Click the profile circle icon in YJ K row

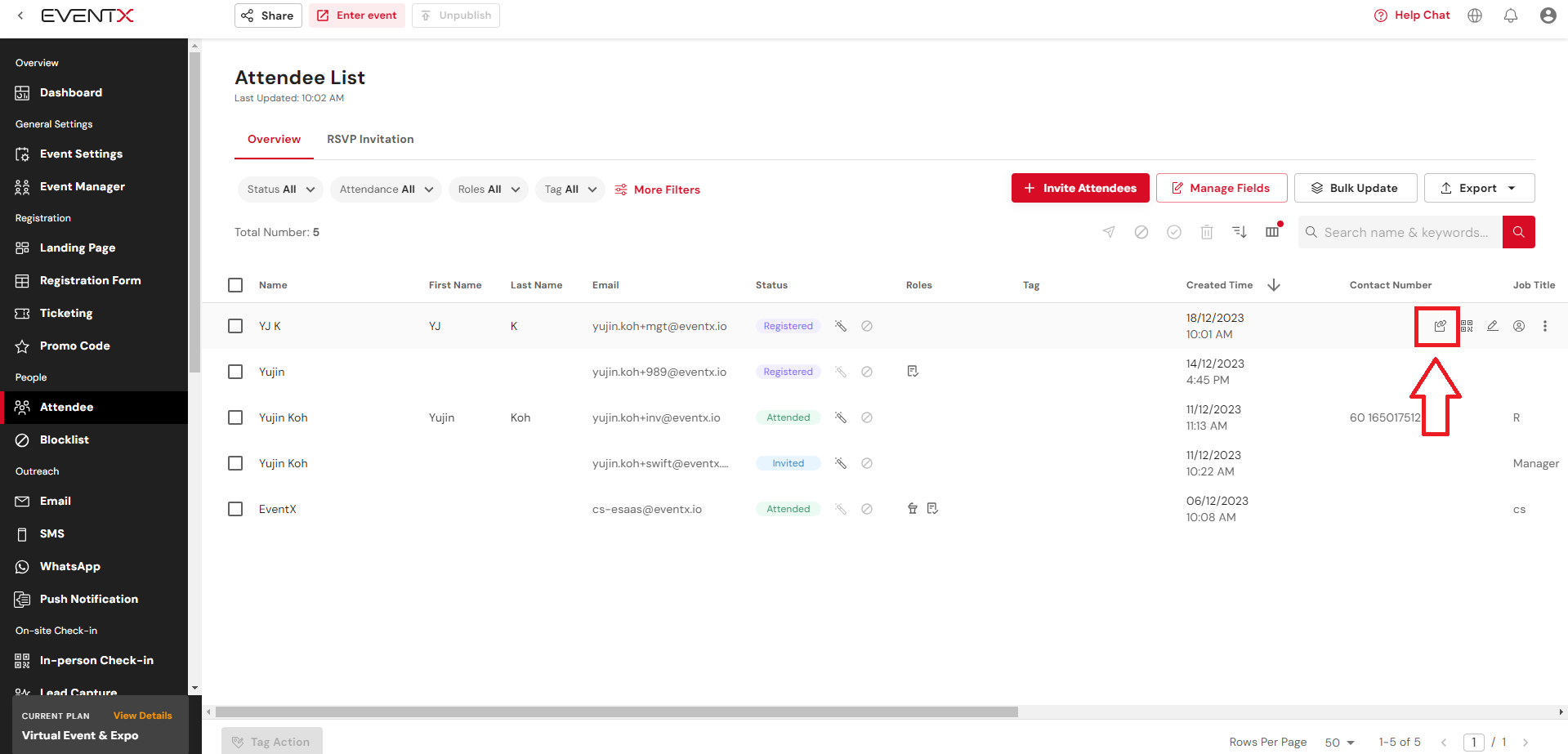coord(1519,326)
